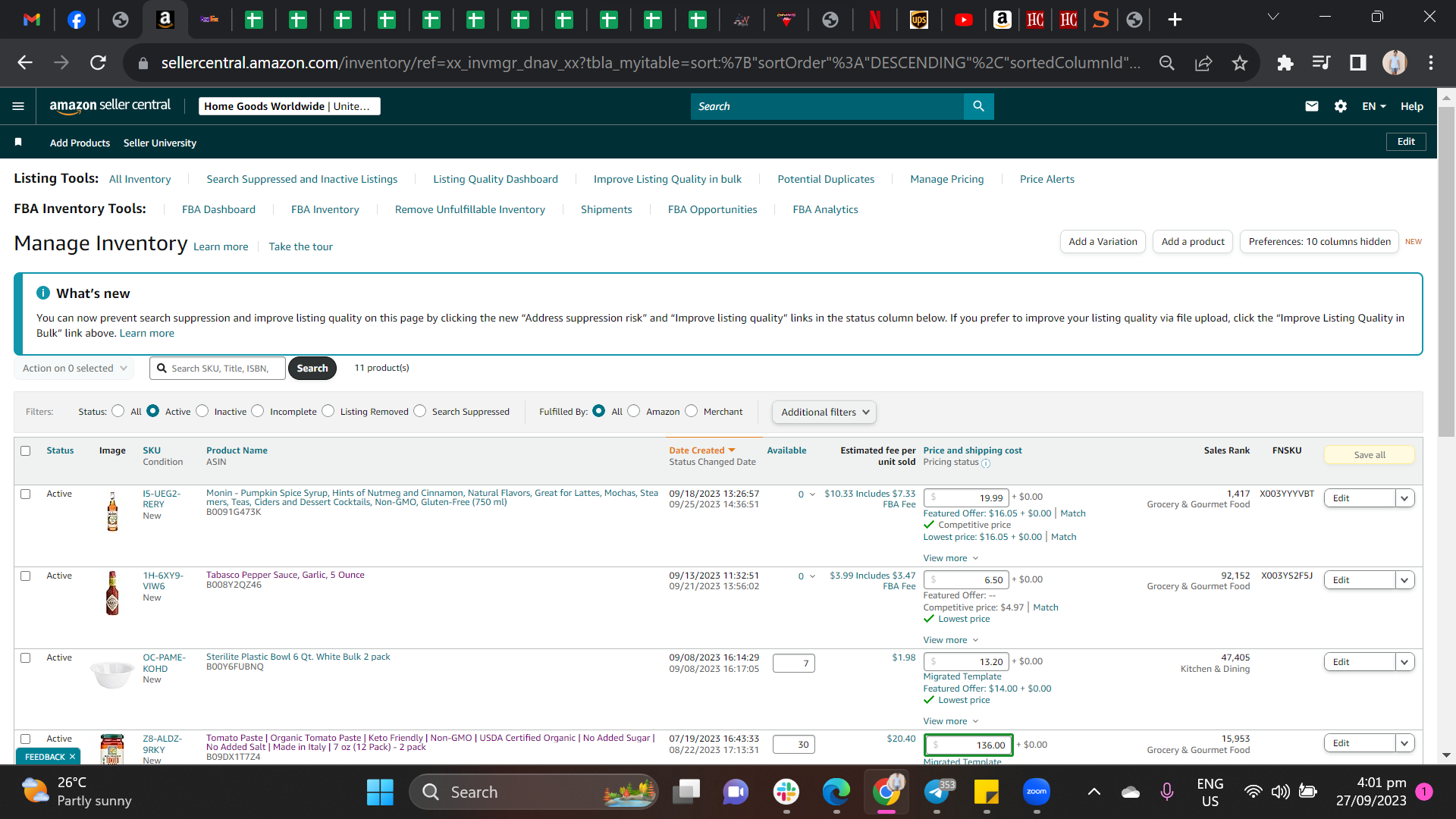Filter Fulfilled By Merchant

[691, 411]
